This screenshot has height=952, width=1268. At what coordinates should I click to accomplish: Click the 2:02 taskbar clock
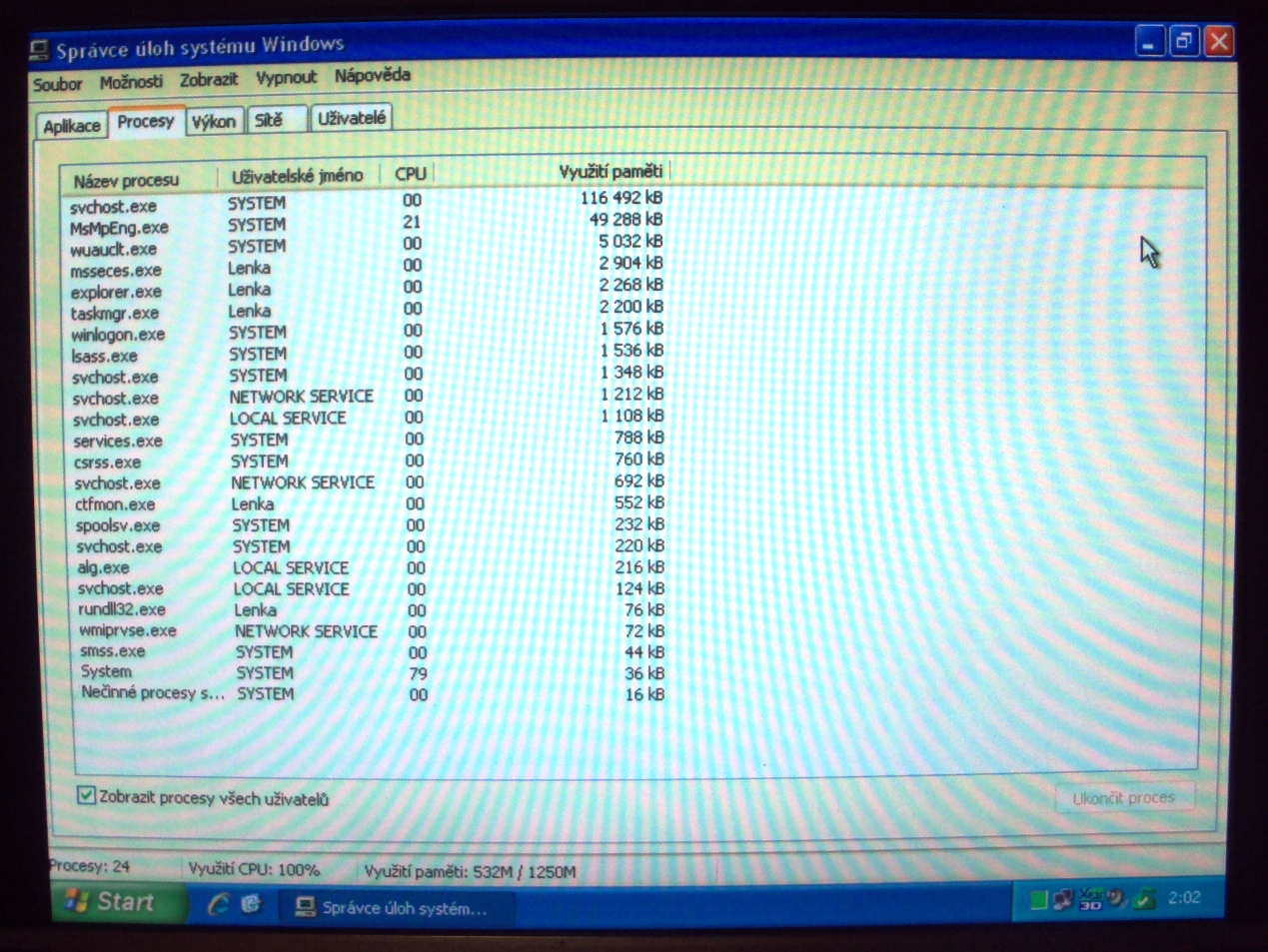pyautogui.click(x=1184, y=898)
